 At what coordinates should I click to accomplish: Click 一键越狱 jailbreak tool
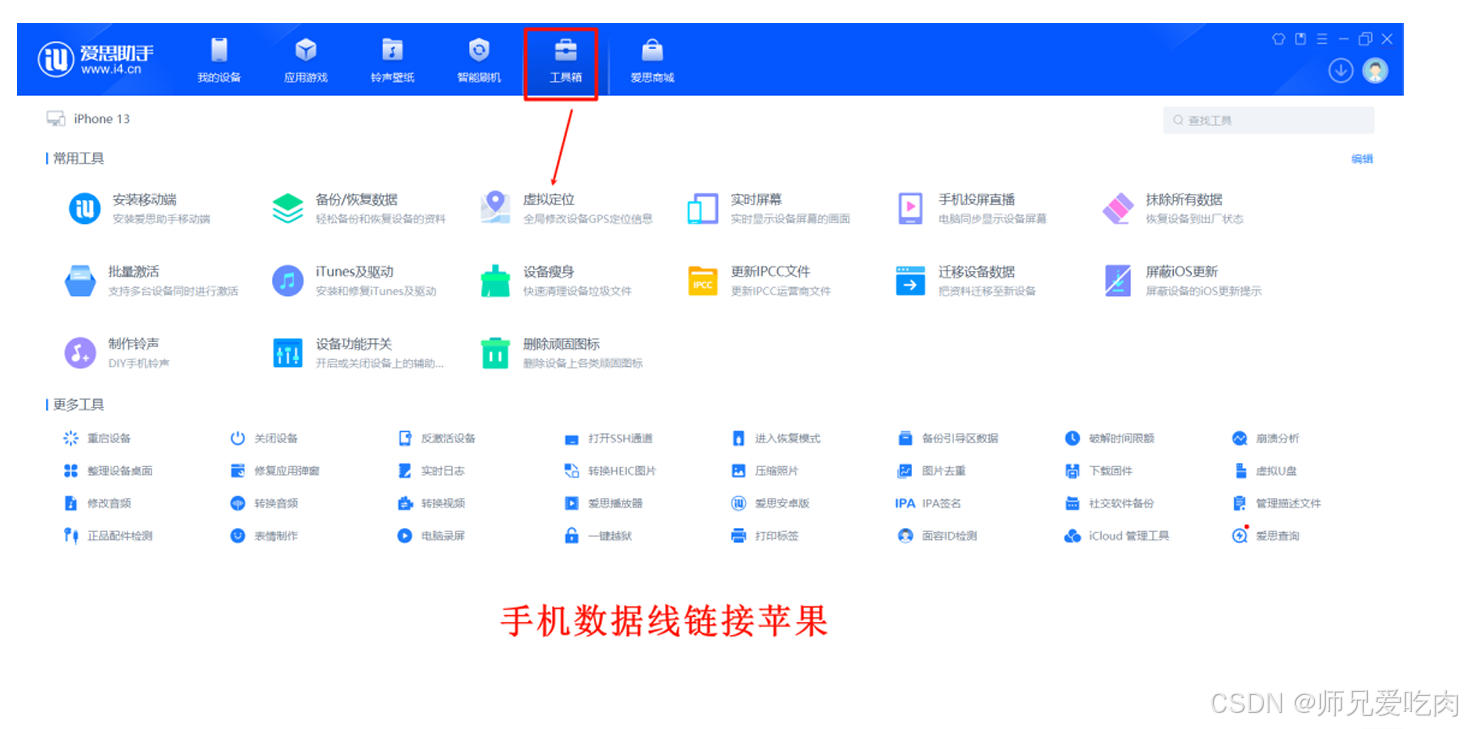(x=598, y=536)
